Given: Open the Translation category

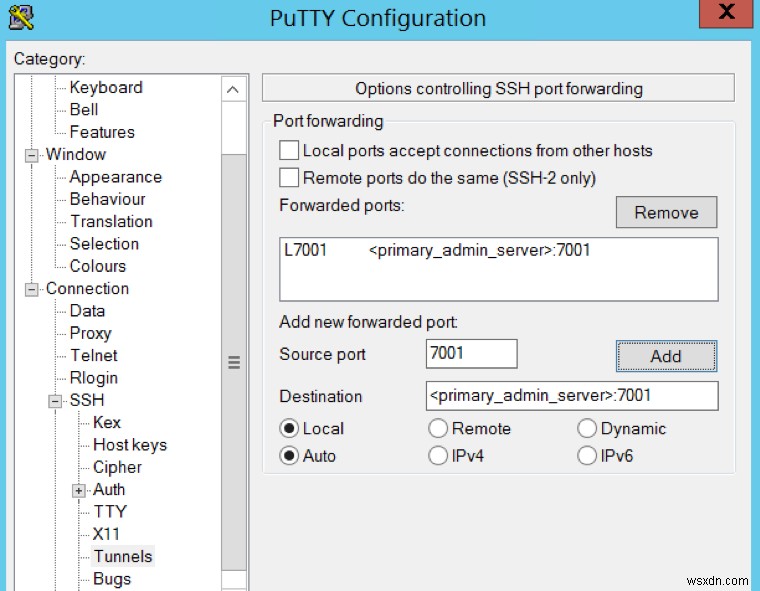Looking at the screenshot, I should pyautogui.click(x=111, y=221).
